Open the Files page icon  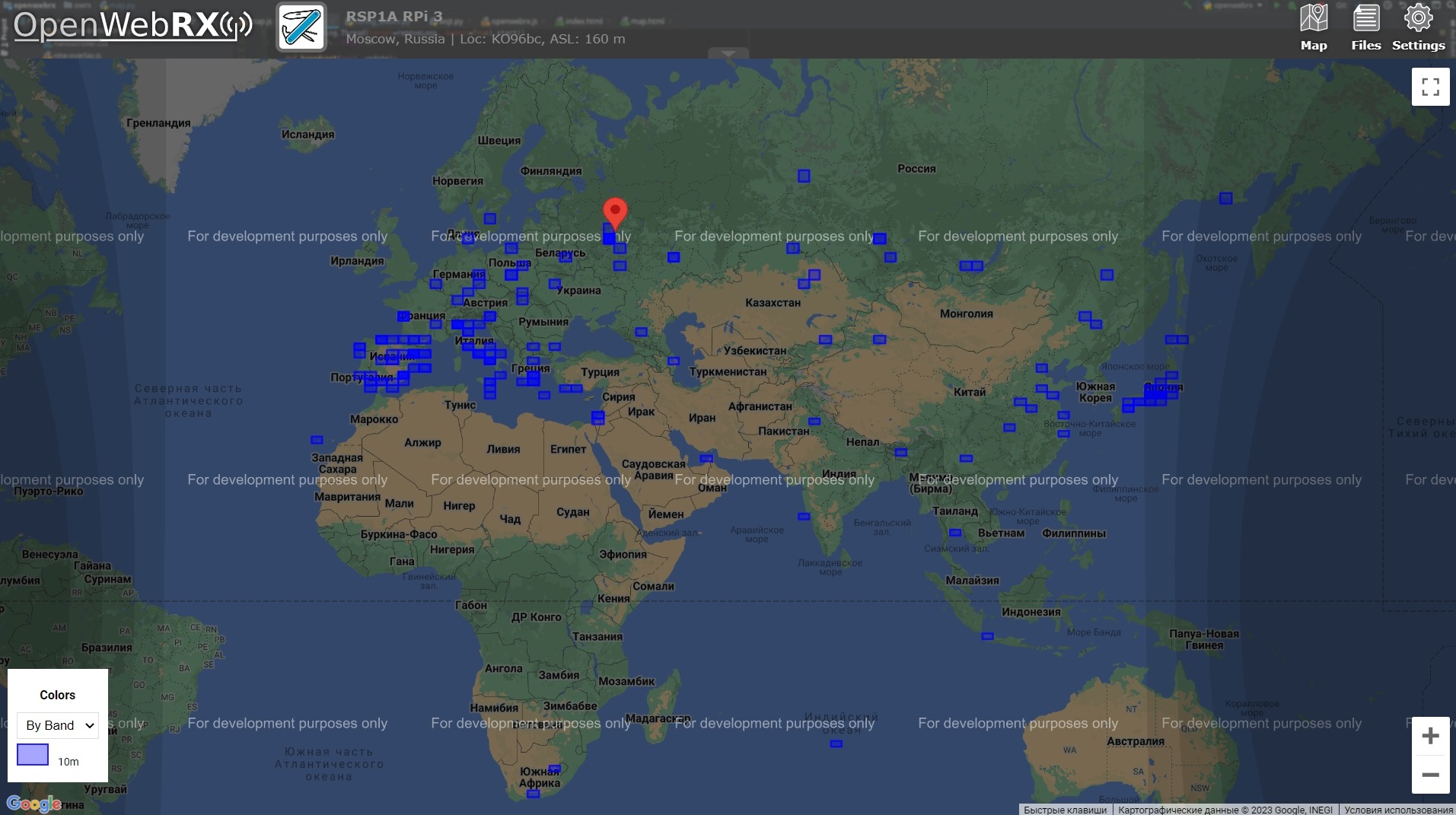[1366, 28]
